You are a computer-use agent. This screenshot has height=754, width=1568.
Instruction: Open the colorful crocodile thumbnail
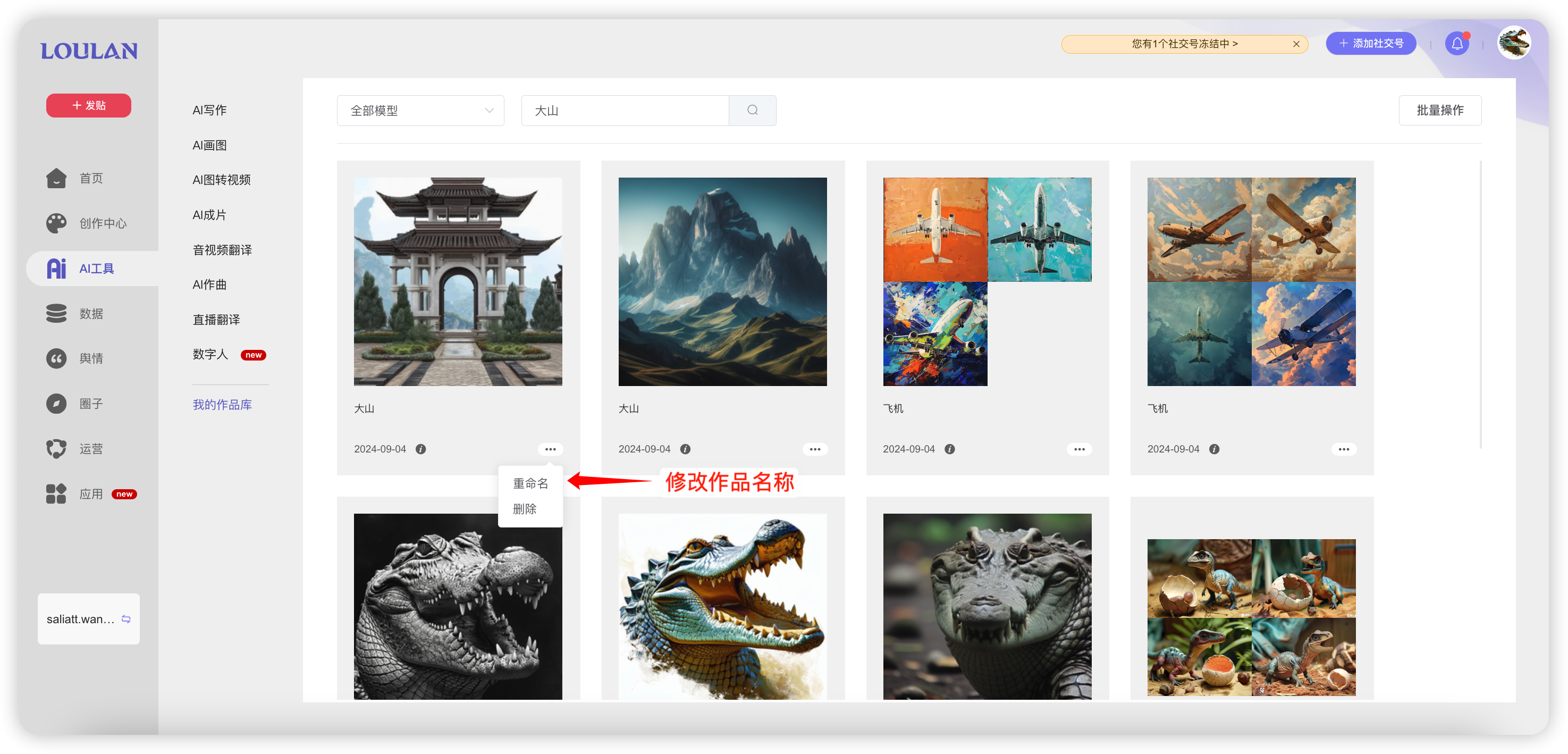pos(722,607)
